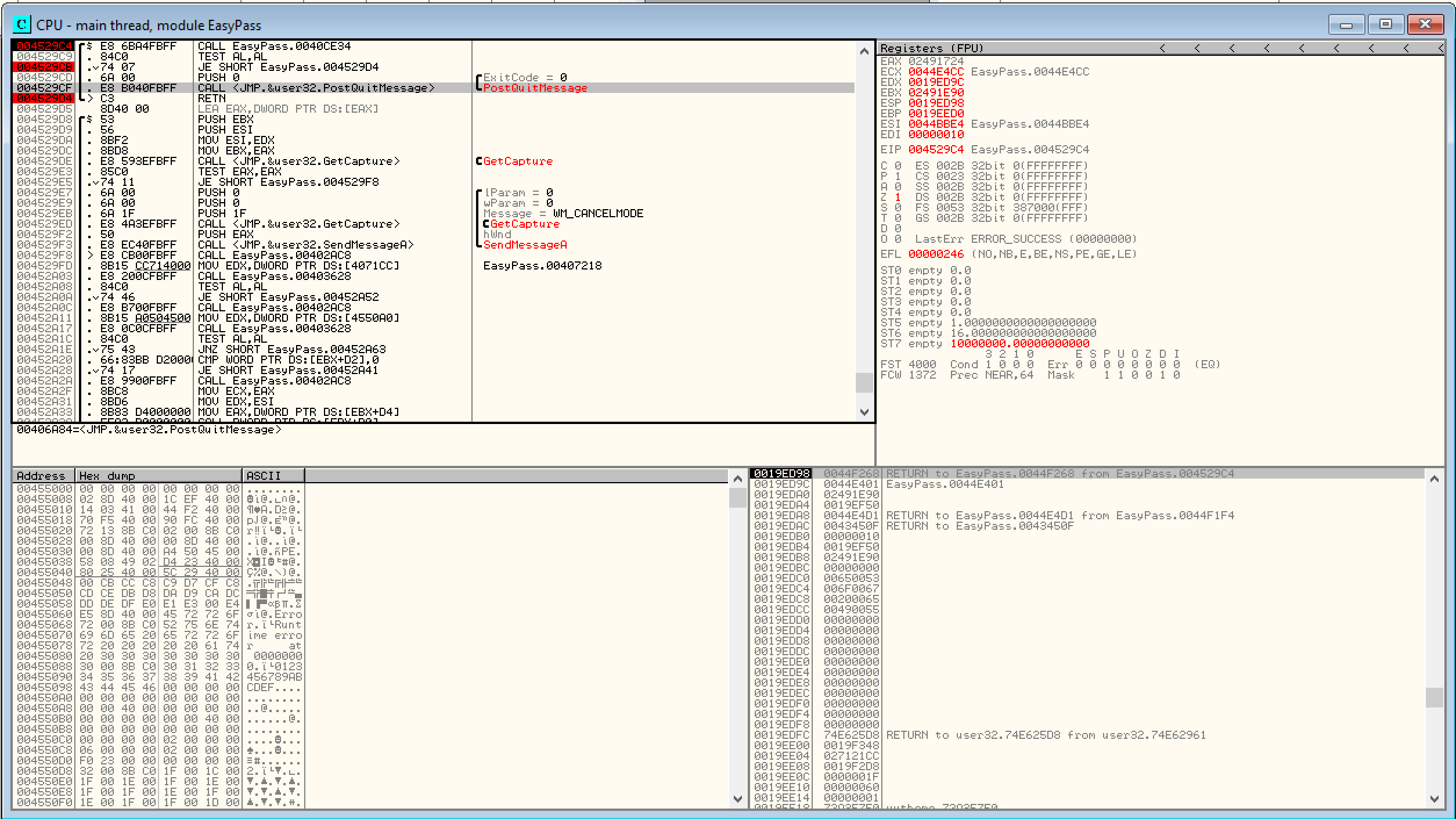Select JE SHORT EasyPass.004529D4 line
This screenshot has height=819, width=1456.
click(x=288, y=67)
